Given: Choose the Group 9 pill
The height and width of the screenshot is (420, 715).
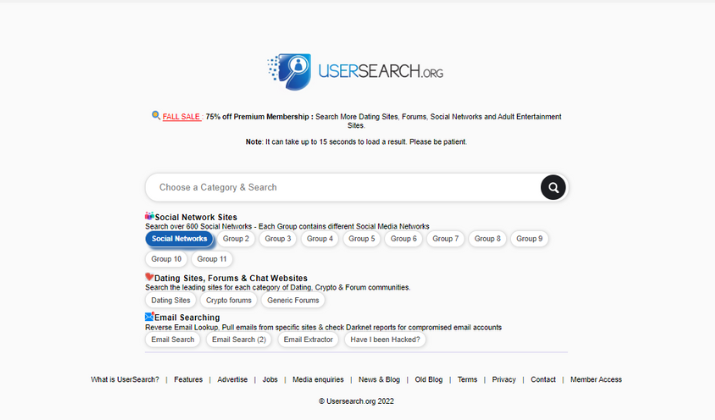Looking at the screenshot, I should point(529,239).
